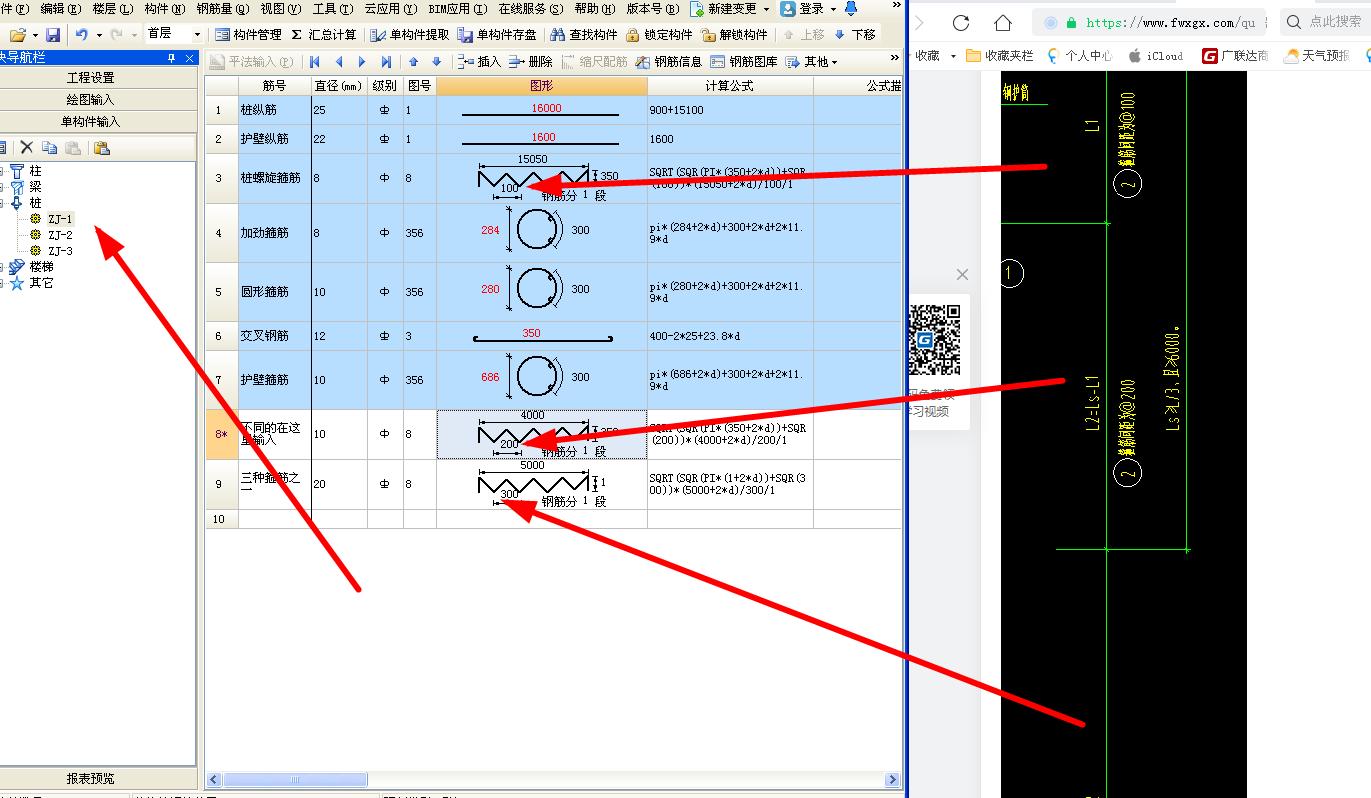
Task: Open the iCloud bookmark in browser
Action: point(1155,56)
